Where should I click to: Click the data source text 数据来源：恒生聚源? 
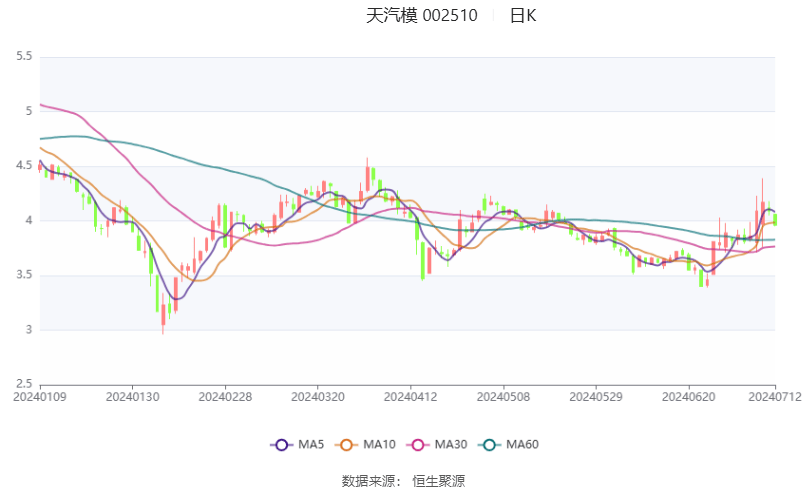point(404,481)
